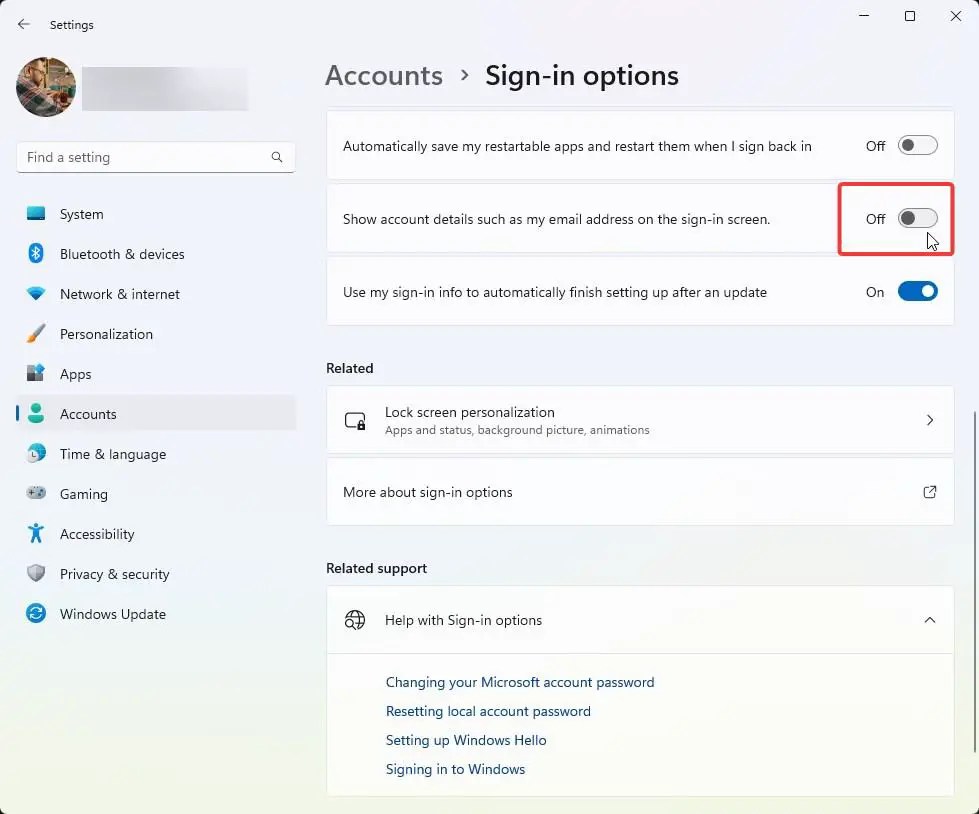Click the Sign-in options heading
The width and height of the screenshot is (979, 814).
(x=582, y=76)
